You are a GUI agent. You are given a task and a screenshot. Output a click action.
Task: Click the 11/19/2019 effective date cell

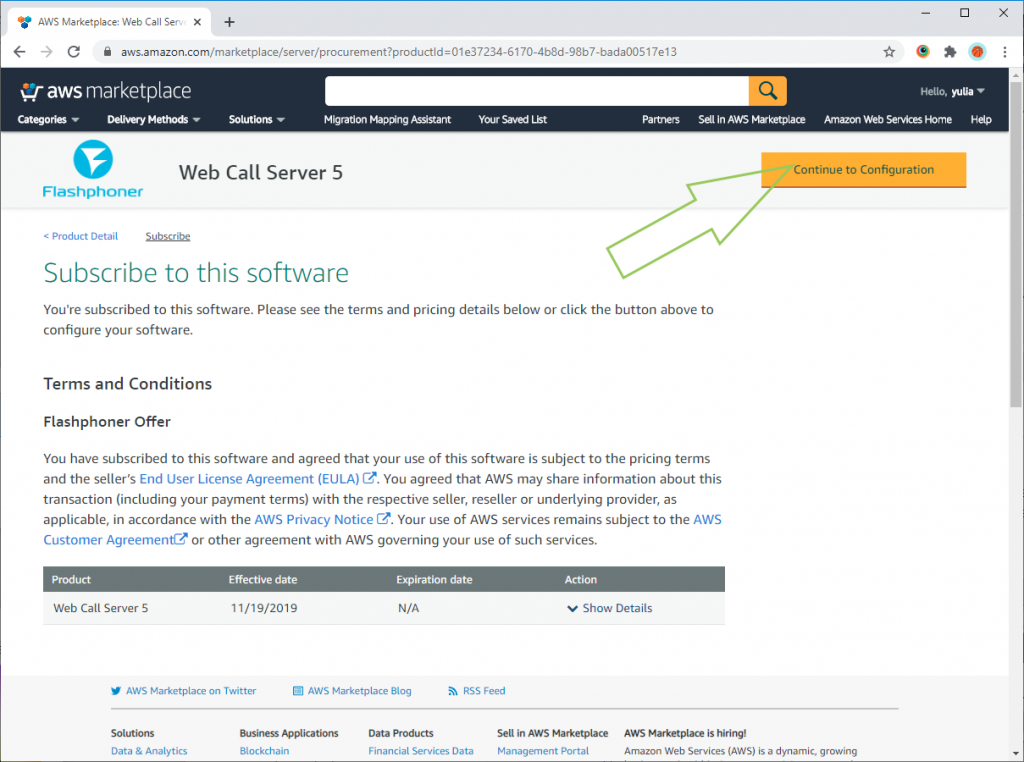(264, 608)
